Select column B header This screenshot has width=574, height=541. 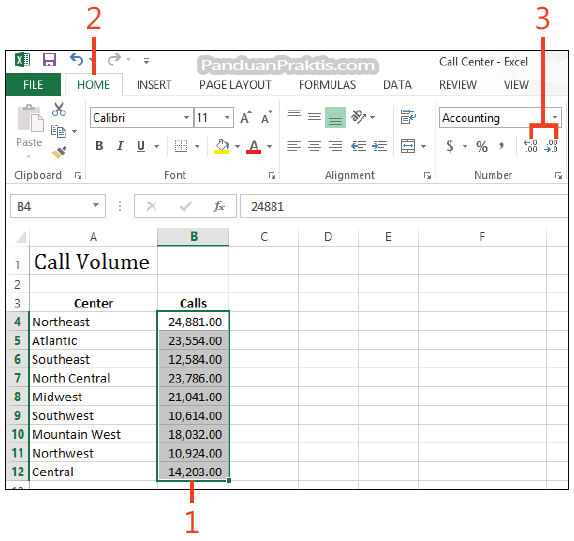(x=193, y=237)
